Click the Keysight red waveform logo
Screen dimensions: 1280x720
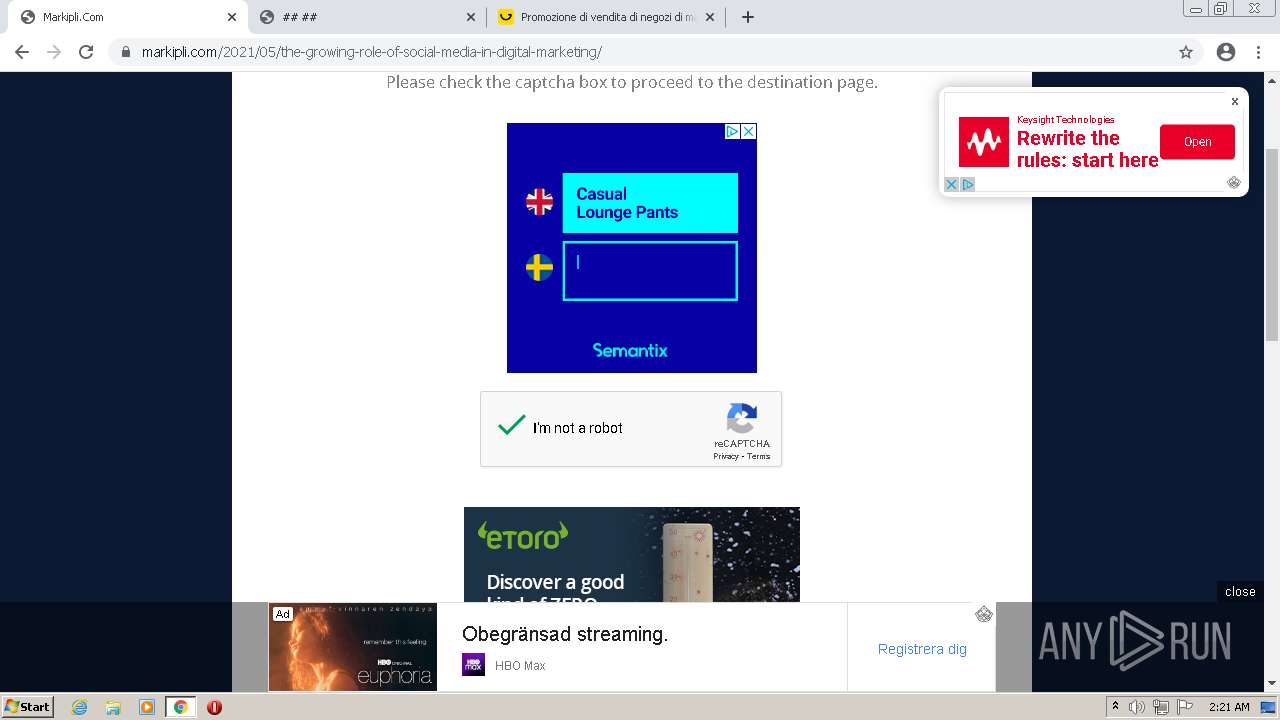pyautogui.click(x=984, y=142)
